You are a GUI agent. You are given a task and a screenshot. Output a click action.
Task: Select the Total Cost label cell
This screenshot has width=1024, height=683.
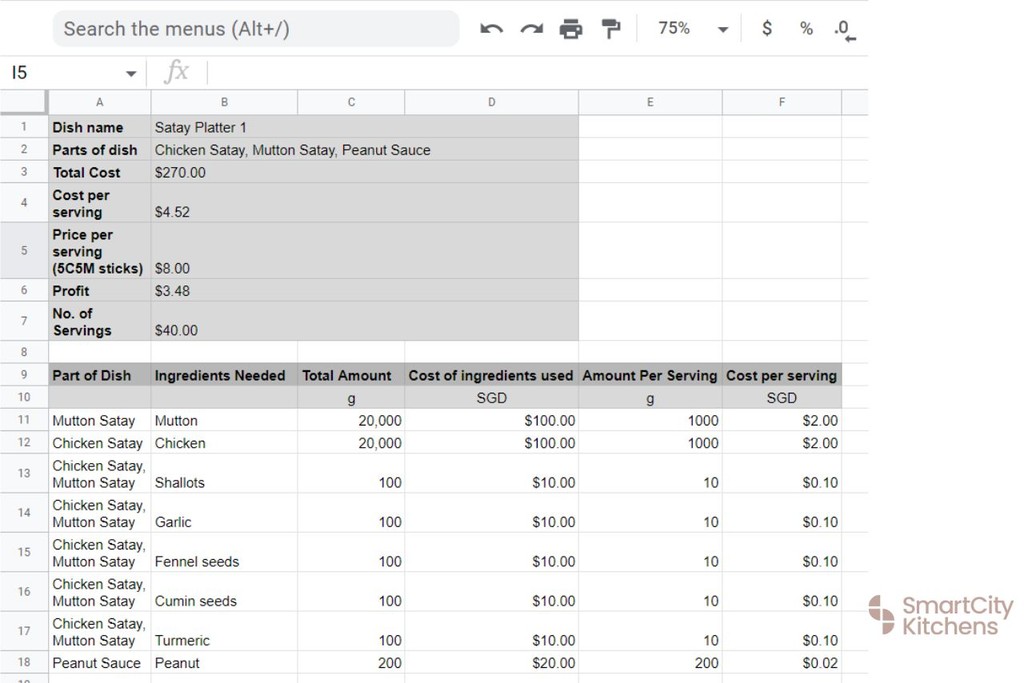pos(99,172)
